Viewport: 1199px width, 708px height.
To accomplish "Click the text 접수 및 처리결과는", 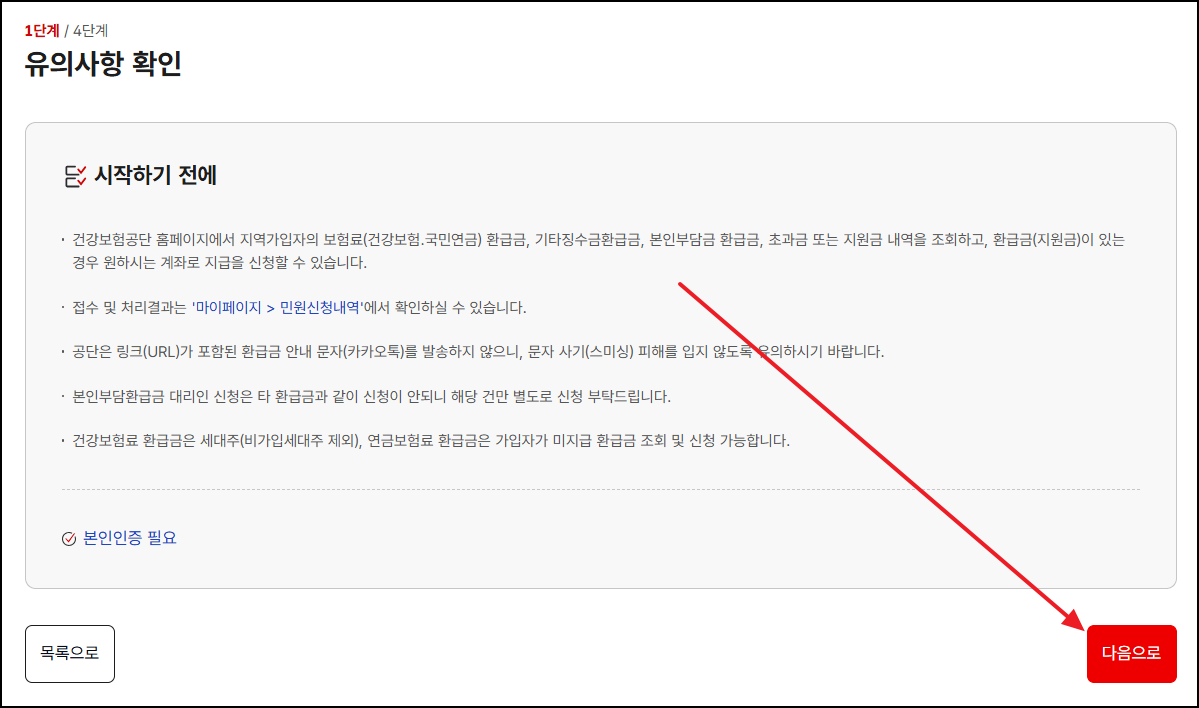I will click(x=129, y=307).
